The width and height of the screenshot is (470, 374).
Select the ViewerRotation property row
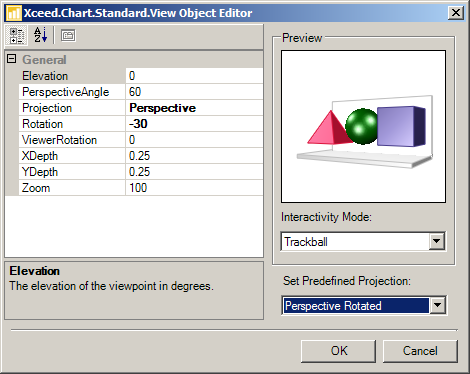tap(141, 140)
